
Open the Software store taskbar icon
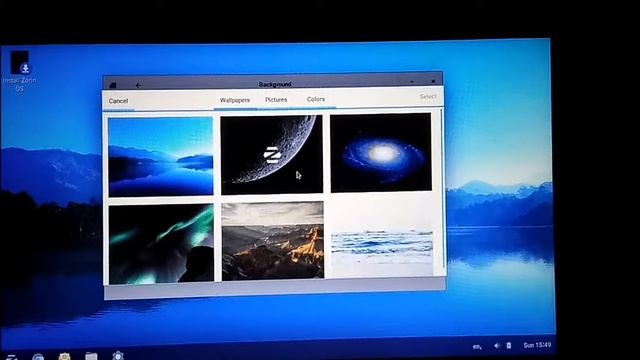[64, 357]
